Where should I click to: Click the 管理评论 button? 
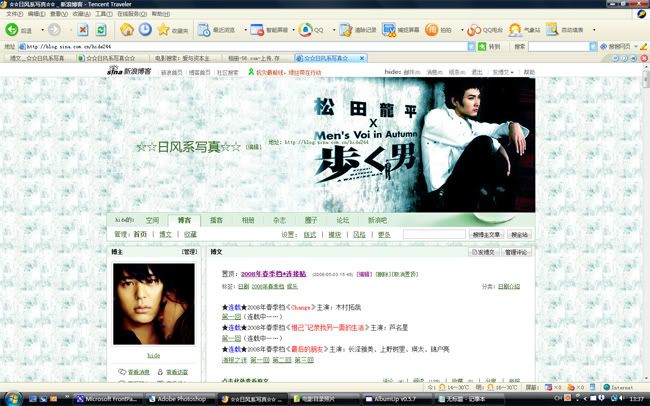(x=516, y=253)
